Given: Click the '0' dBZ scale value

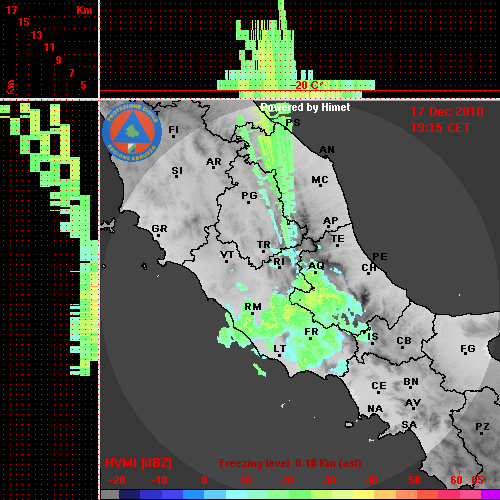Looking at the screenshot, I should tap(204, 480).
